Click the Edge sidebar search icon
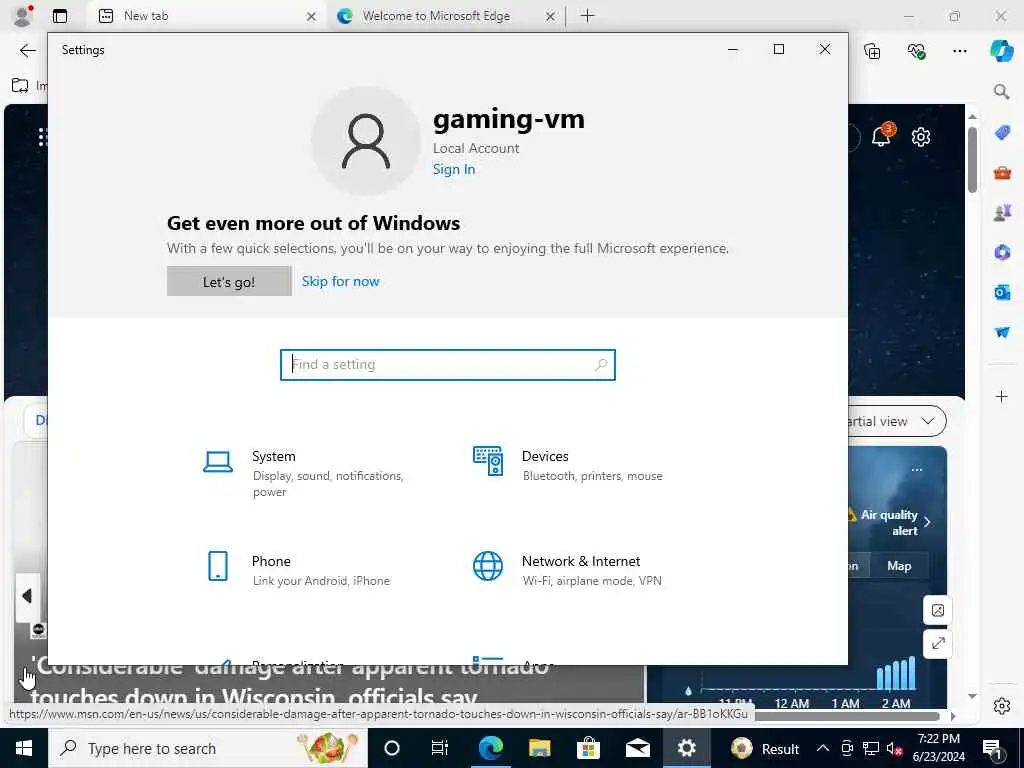1024x768 pixels. [x=1002, y=91]
